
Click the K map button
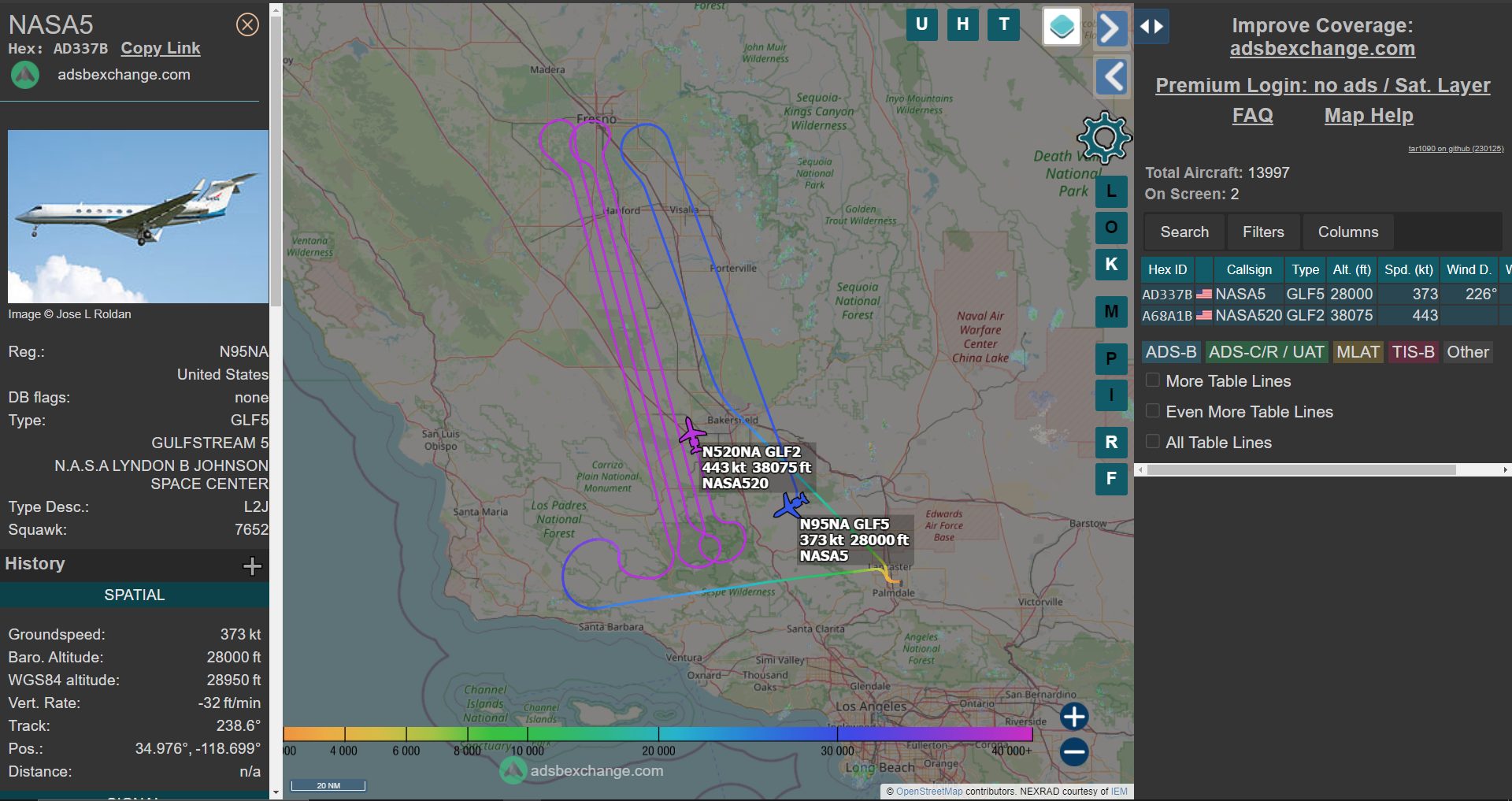click(x=1111, y=265)
